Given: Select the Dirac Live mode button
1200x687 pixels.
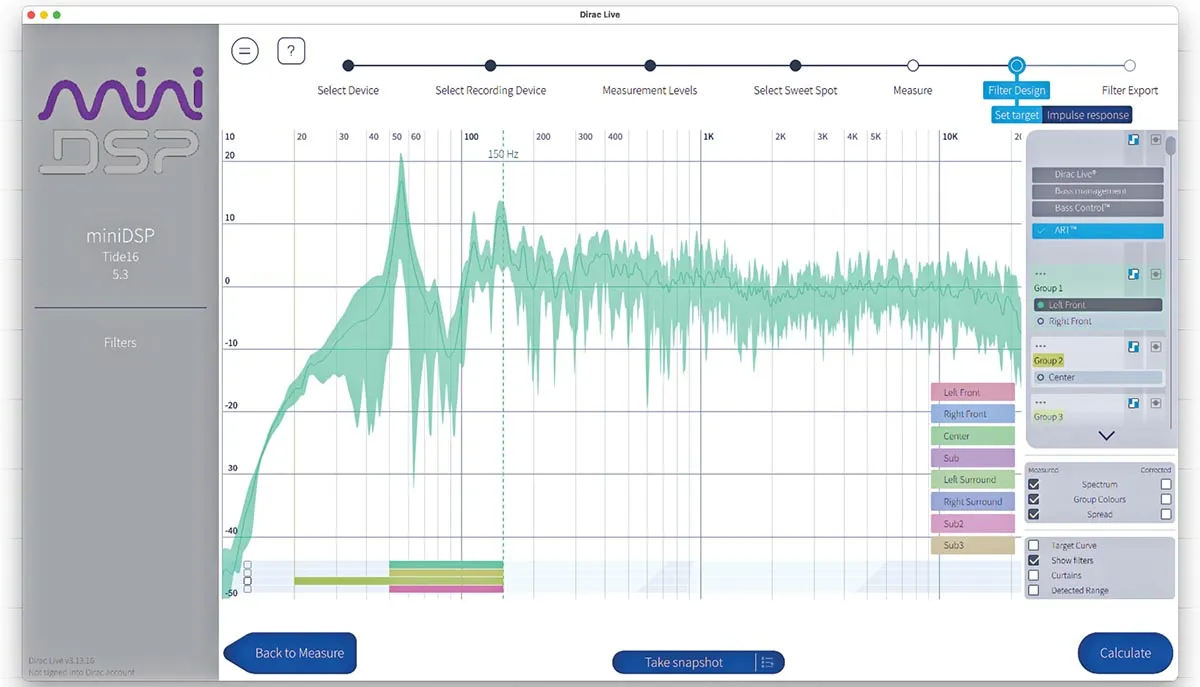Looking at the screenshot, I should 1098,175.
